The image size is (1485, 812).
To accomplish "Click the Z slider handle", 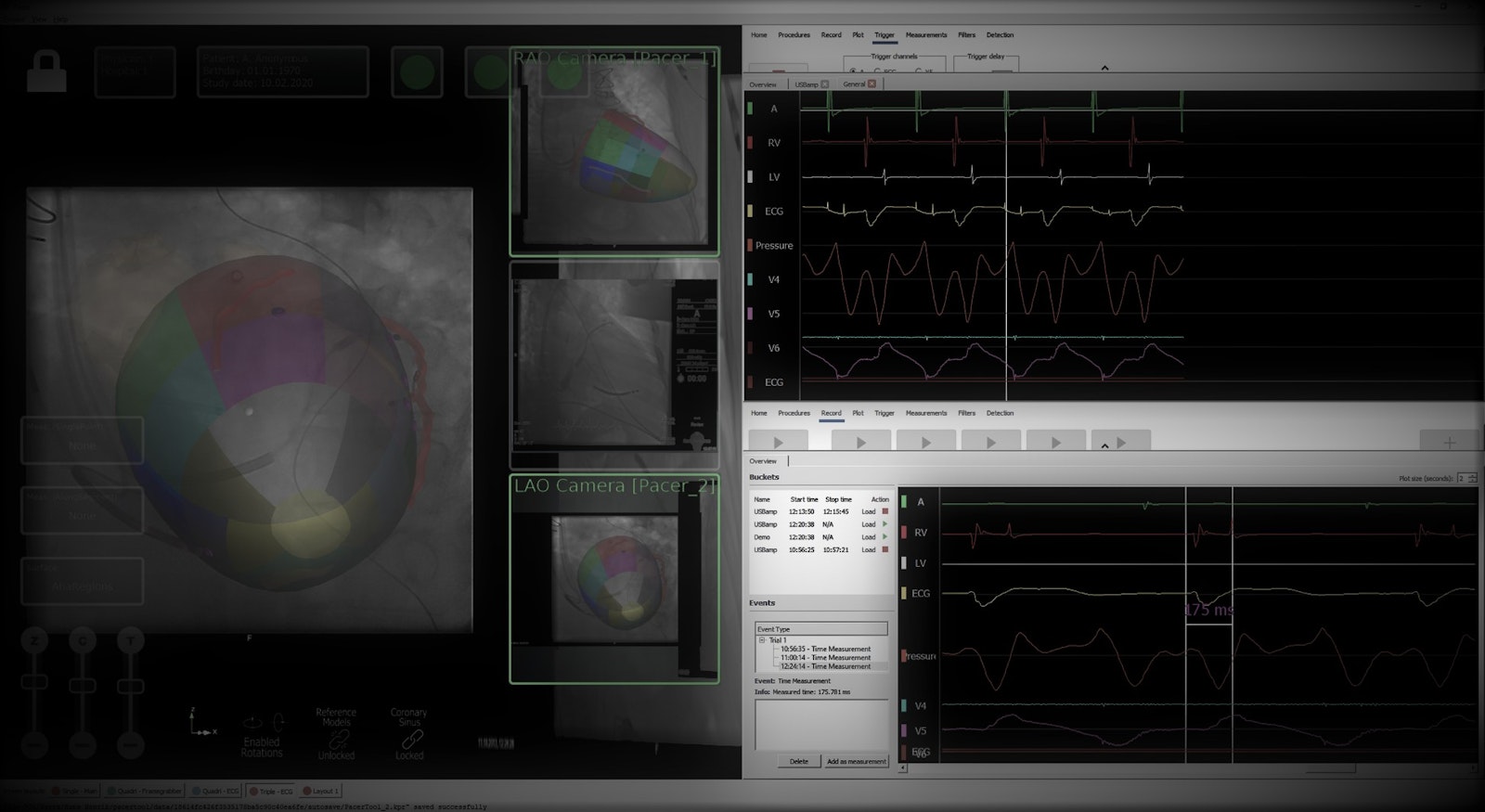I will click(x=34, y=683).
